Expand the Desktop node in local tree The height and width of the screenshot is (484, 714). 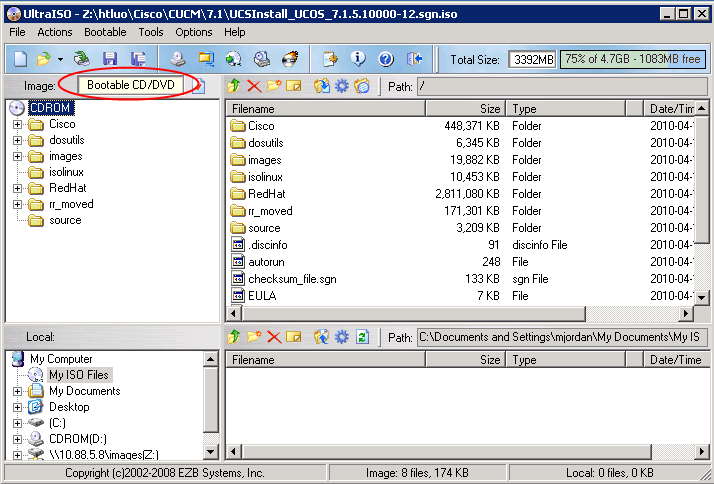click(x=17, y=408)
